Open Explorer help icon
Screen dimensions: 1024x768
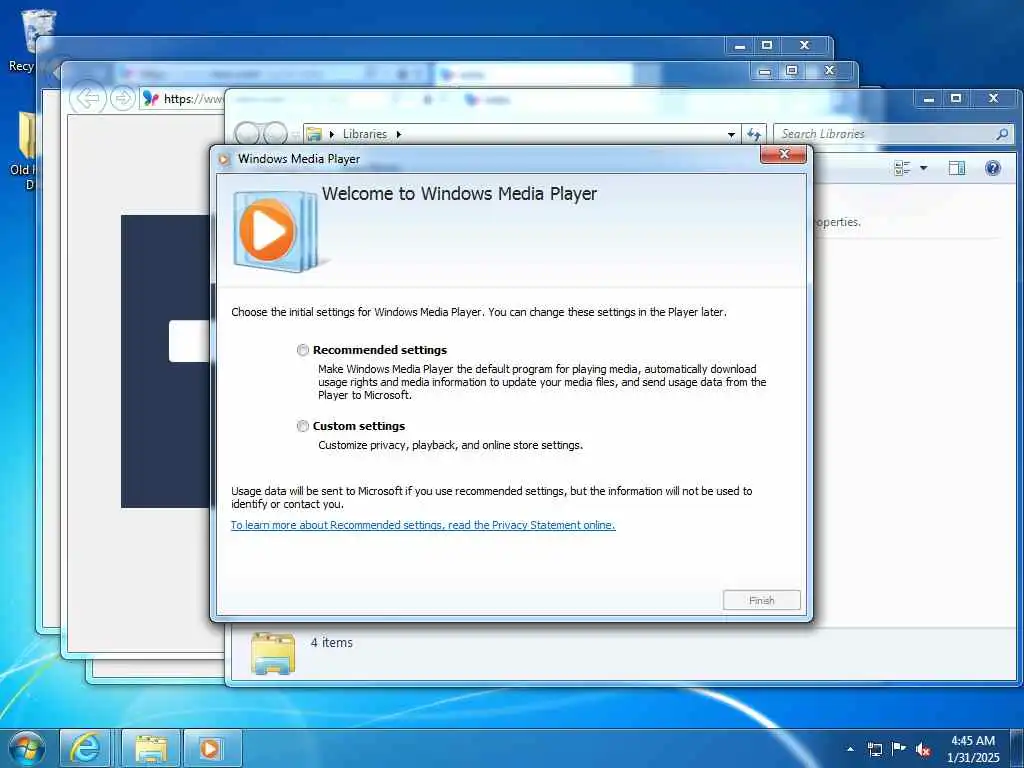993,168
